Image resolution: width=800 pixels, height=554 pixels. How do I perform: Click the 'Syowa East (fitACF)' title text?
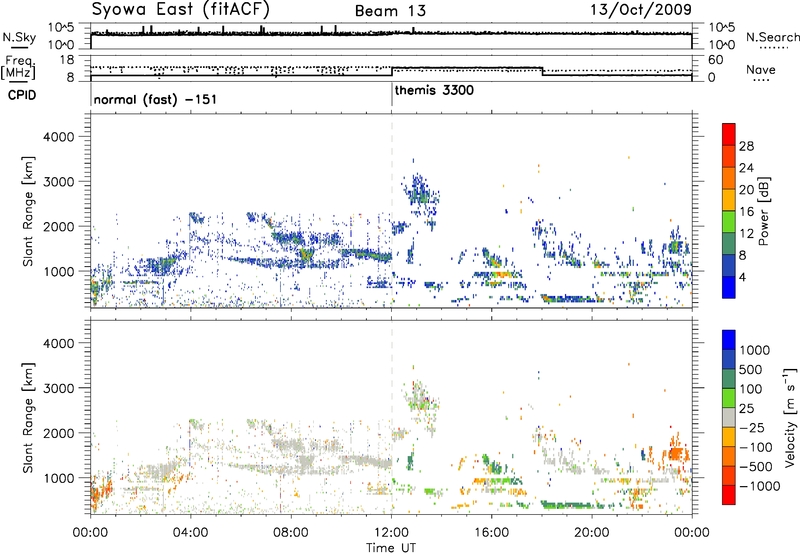[x=181, y=9]
